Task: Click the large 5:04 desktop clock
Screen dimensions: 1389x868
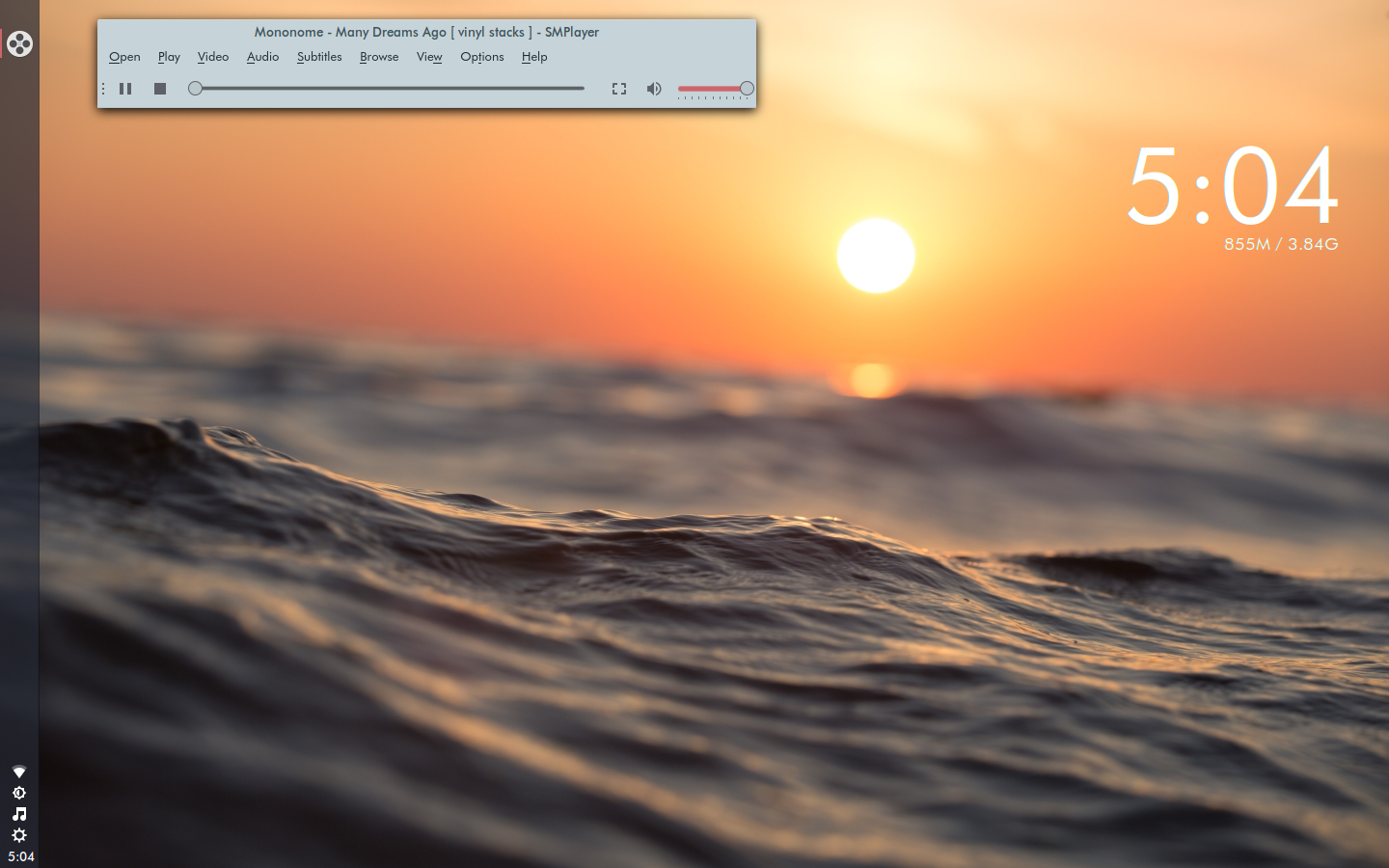Action: (x=1233, y=185)
